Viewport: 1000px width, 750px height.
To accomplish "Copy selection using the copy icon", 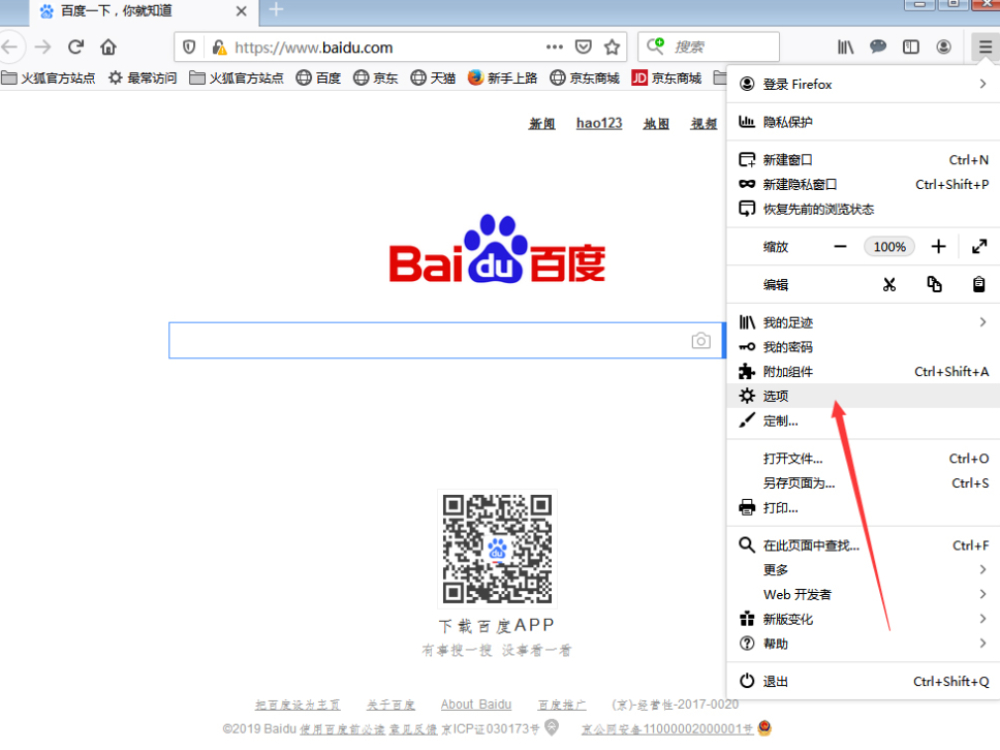I will [x=934, y=284].
